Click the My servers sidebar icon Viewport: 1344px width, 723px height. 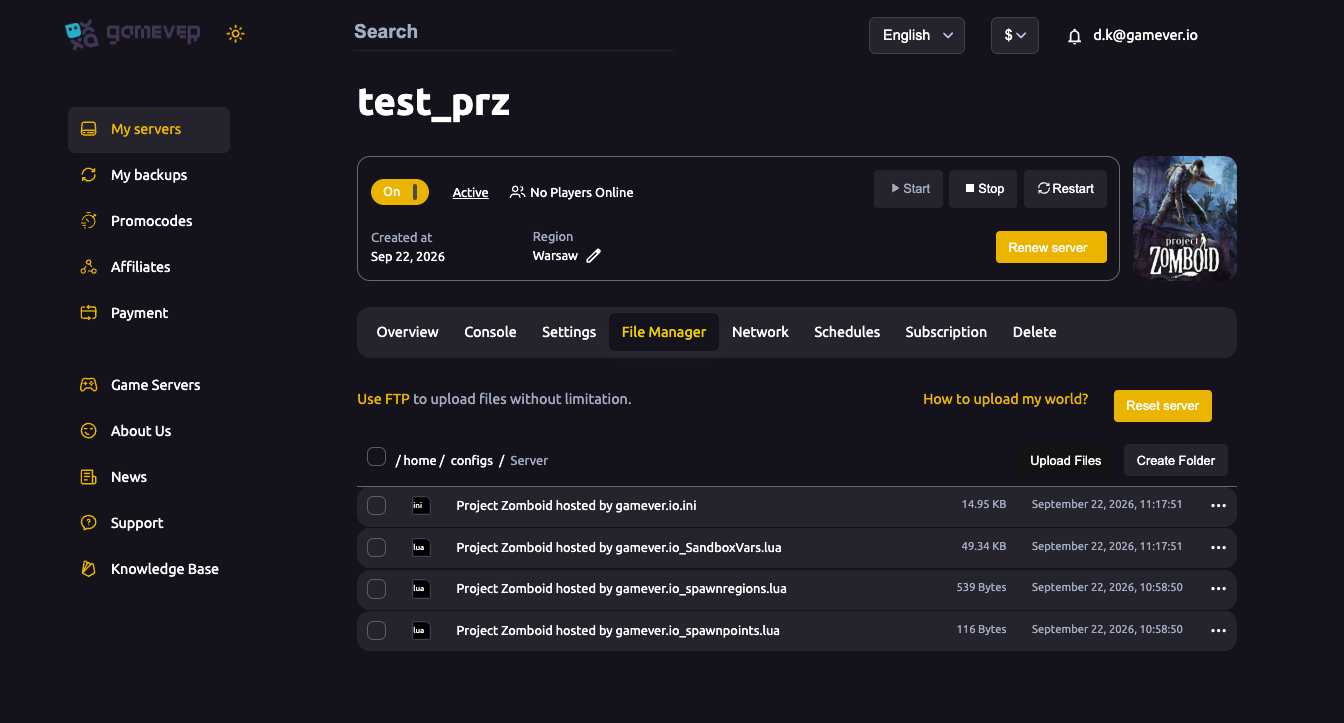pos(89,129)
